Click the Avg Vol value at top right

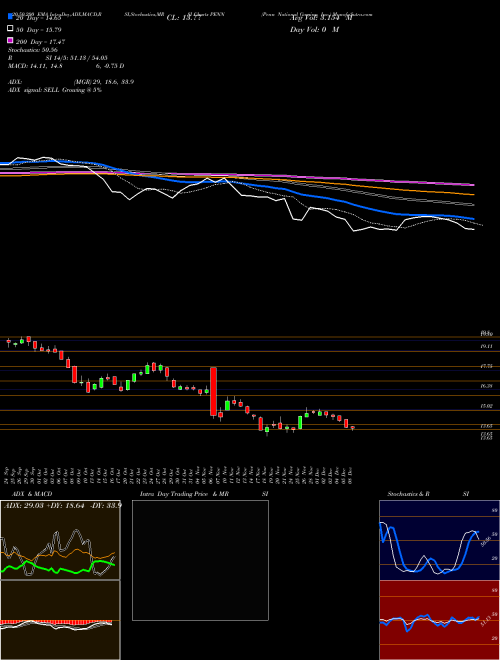pos(321,18)
